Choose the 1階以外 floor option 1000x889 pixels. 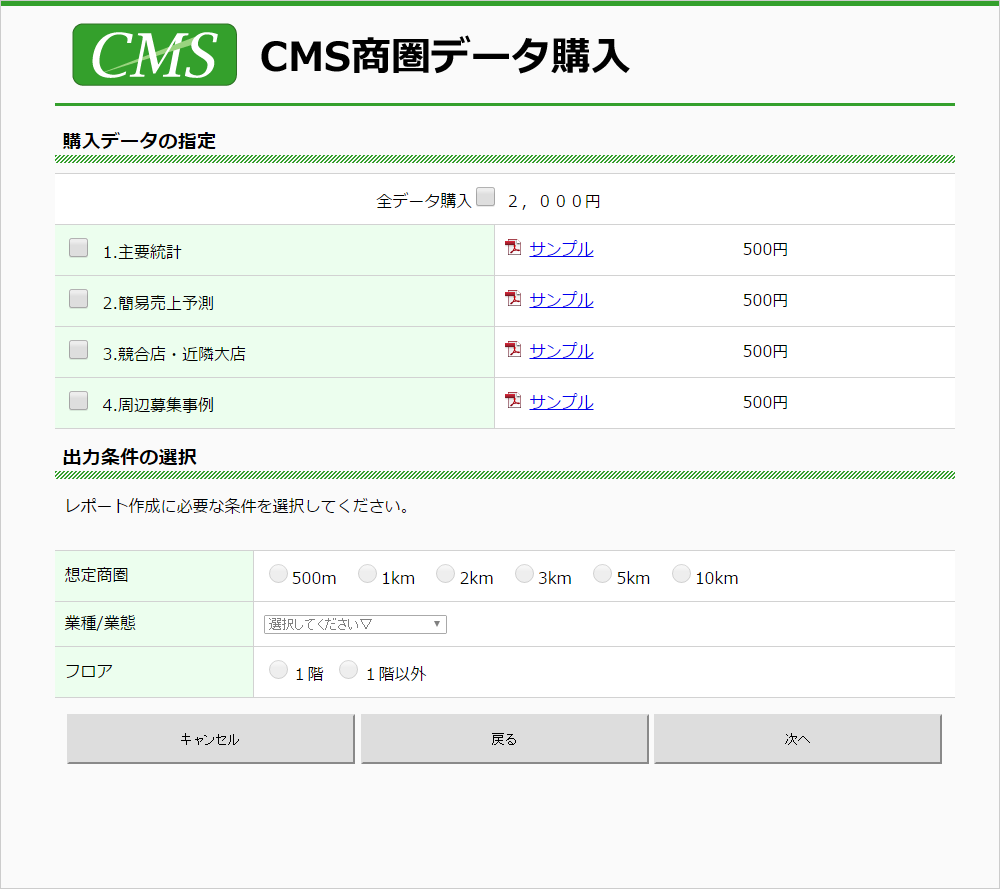pos(348,669)
